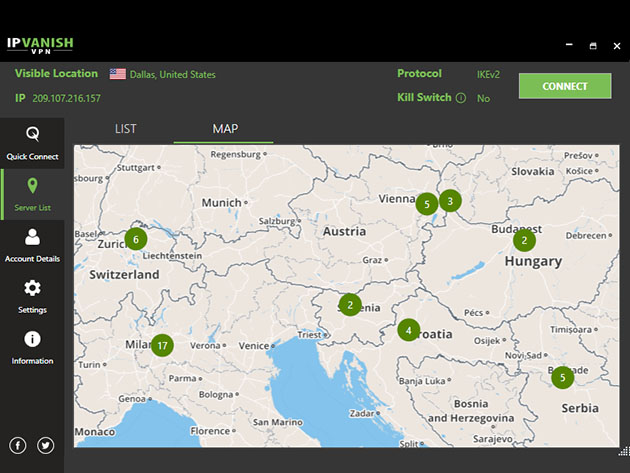
Task: Click the Bosnia and Herzegovina map label
Action: coord(471,411)
